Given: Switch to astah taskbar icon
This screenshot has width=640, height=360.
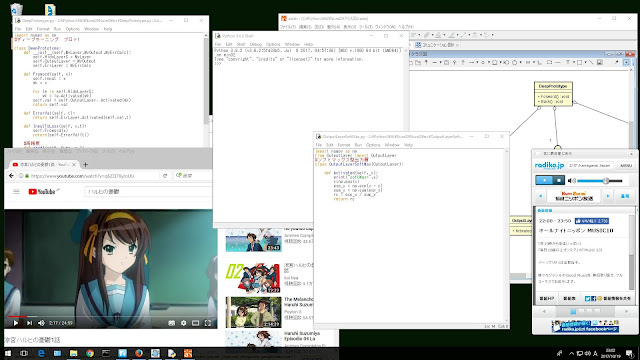Looking at the screenshot, I should (x=188, y=353).
